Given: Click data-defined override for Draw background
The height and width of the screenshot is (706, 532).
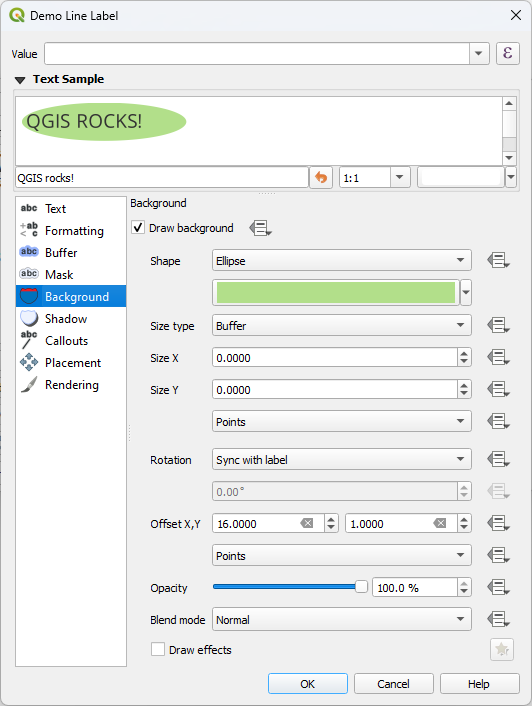Looking at the screenshot, I should pos(261,228).
